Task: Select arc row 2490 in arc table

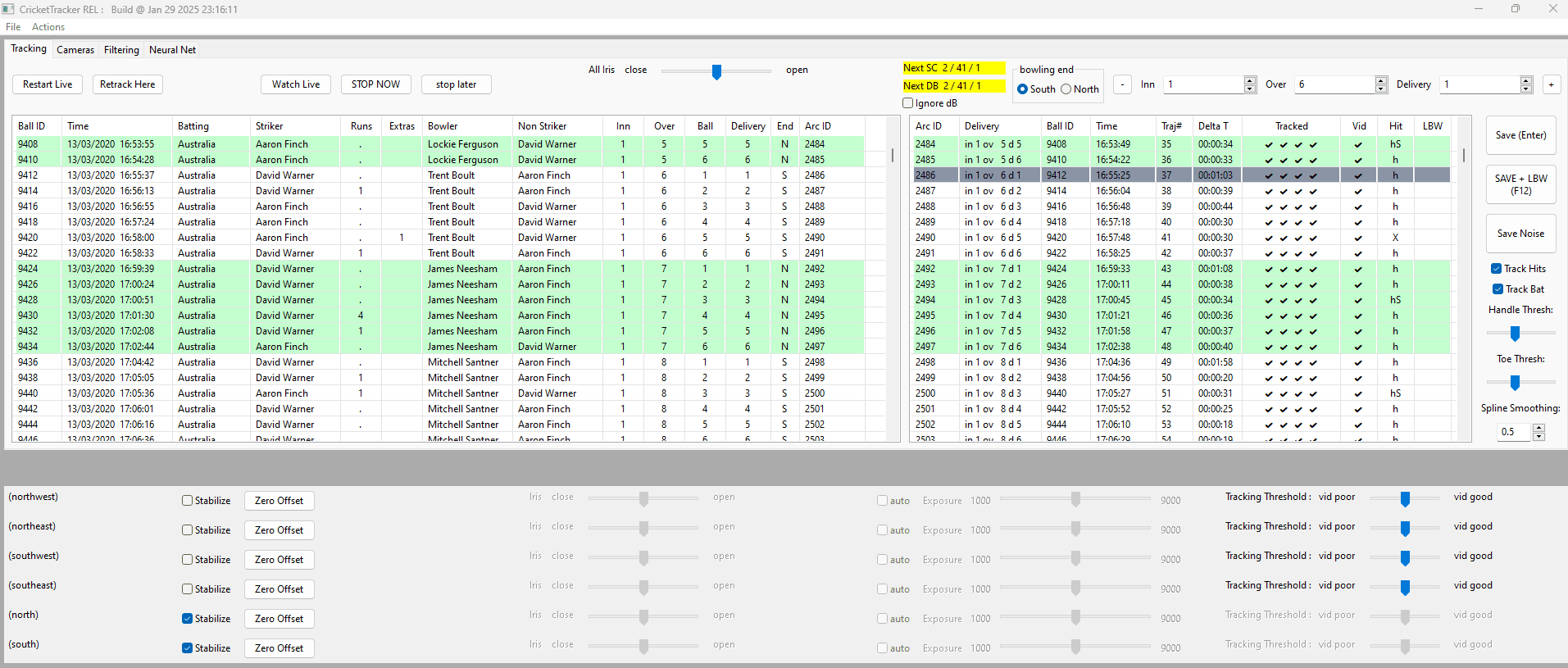Action: tap(1181, 238)
